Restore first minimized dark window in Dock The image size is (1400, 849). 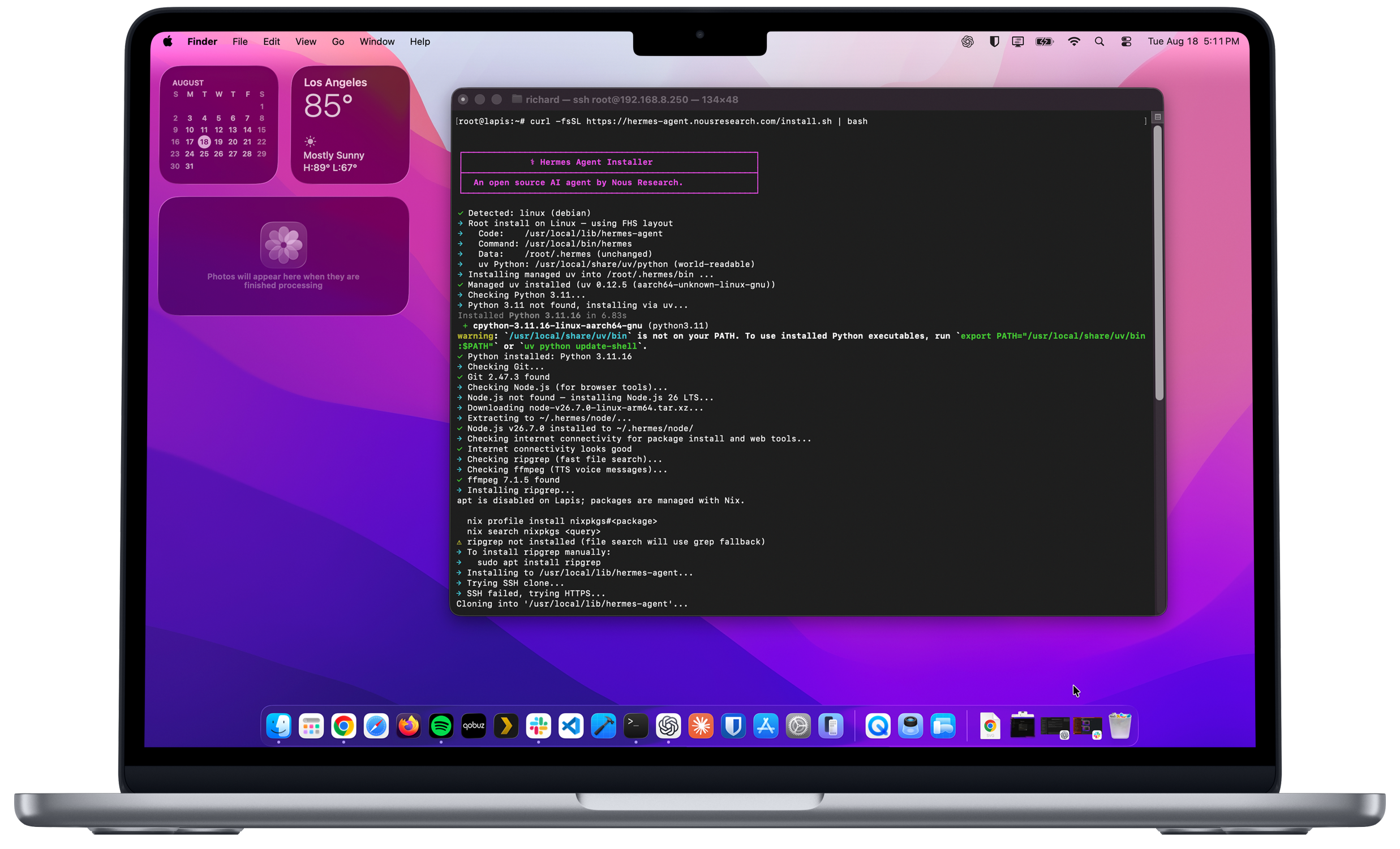click(x=1022, y=726)
